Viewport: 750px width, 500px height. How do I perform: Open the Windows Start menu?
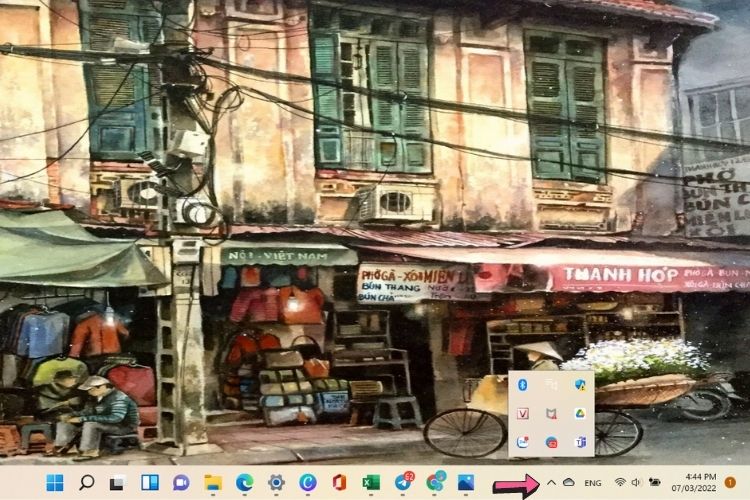55,483
